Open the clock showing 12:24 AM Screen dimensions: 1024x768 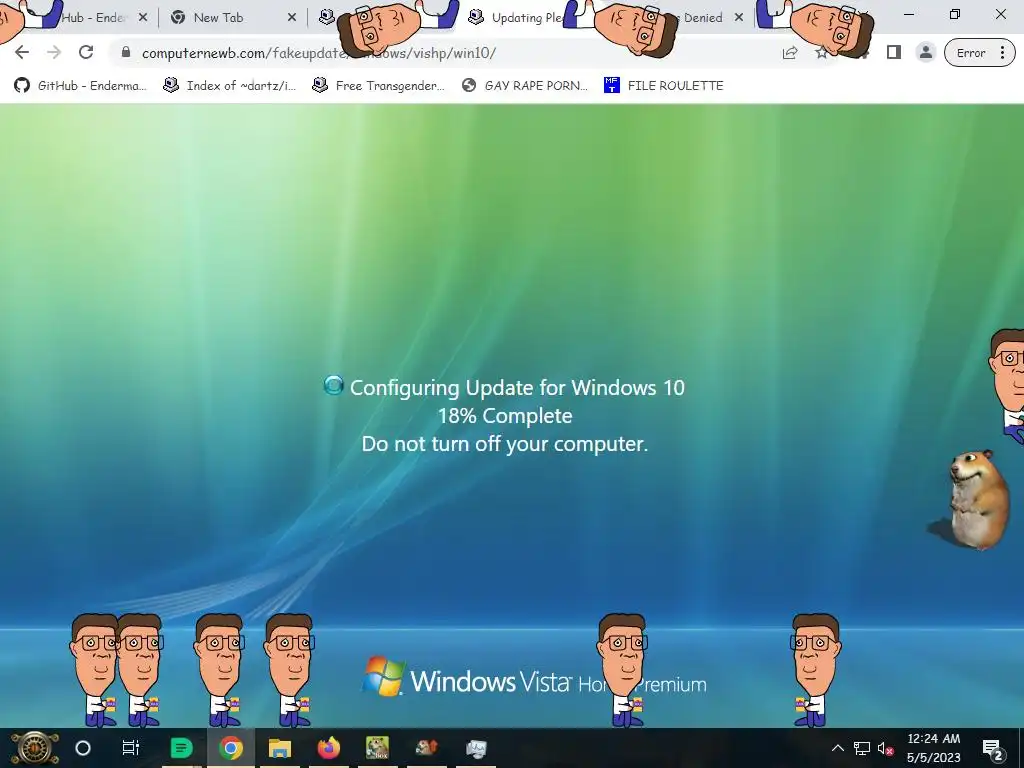[934, 748]
